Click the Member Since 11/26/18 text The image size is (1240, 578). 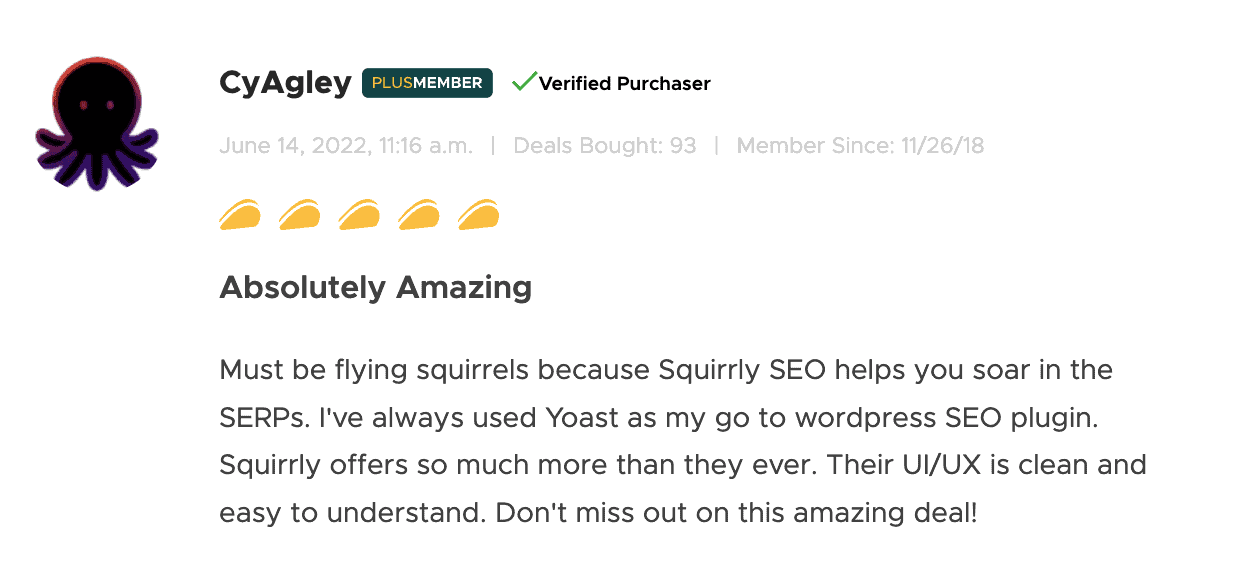(x=860, y=146)
